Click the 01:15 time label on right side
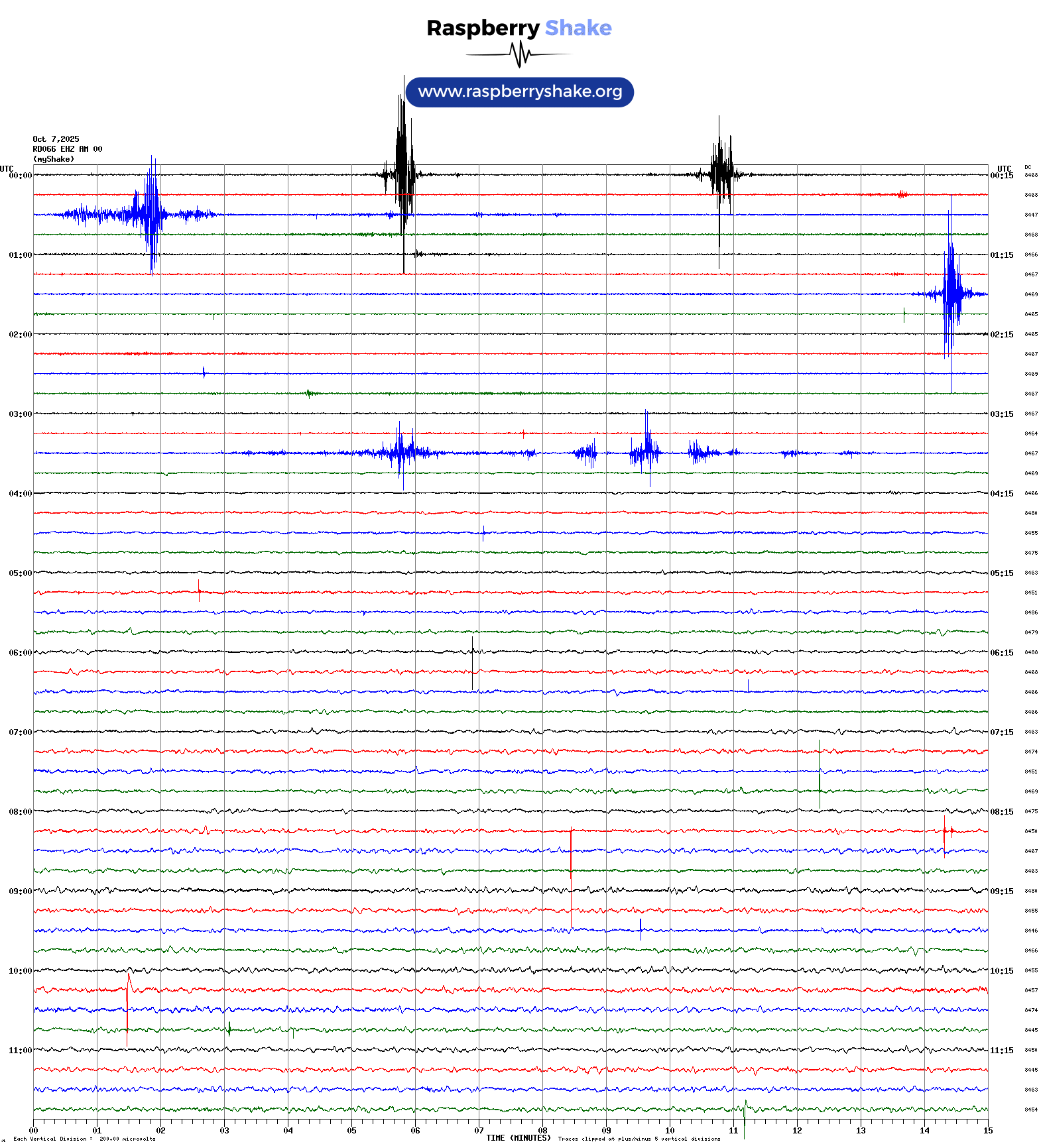Viewport: 1041px width, 1148px height. 1001,255
